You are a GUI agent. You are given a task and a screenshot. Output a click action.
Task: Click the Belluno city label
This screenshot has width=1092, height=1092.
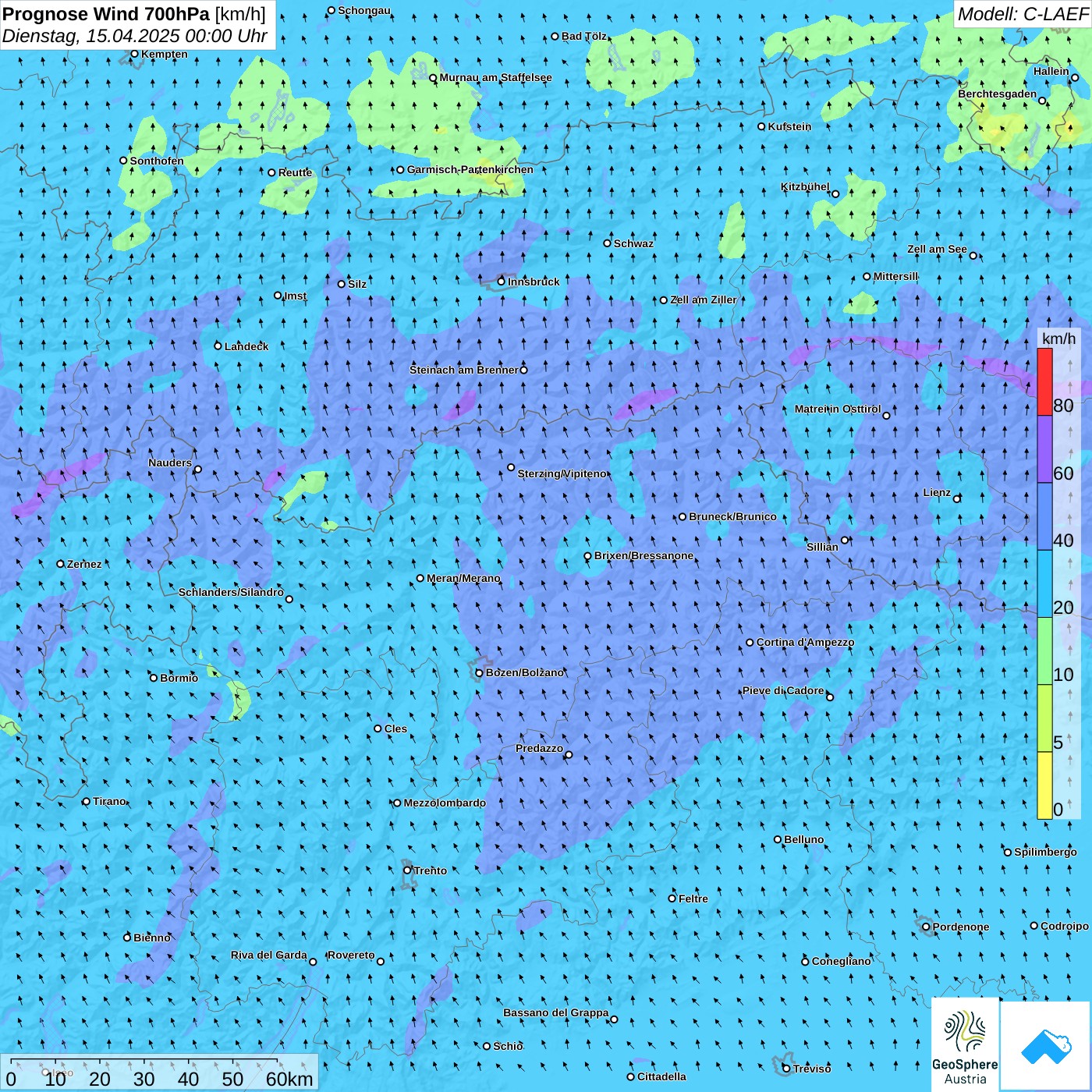tap(803, 839)
